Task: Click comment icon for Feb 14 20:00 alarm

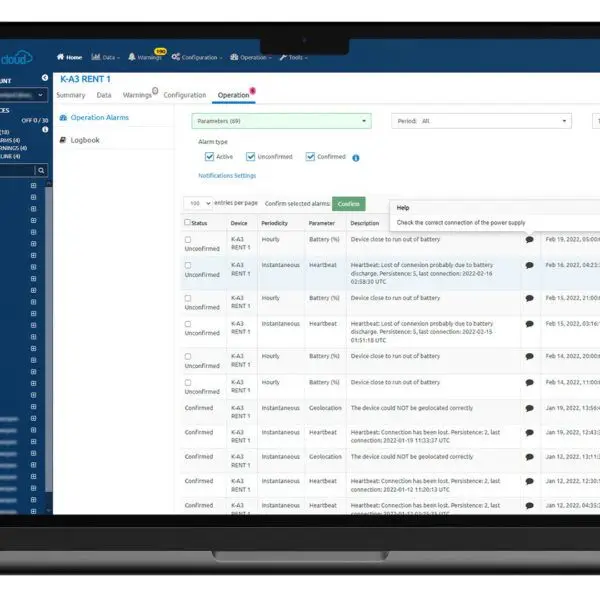Action: [x=530, y=356]
